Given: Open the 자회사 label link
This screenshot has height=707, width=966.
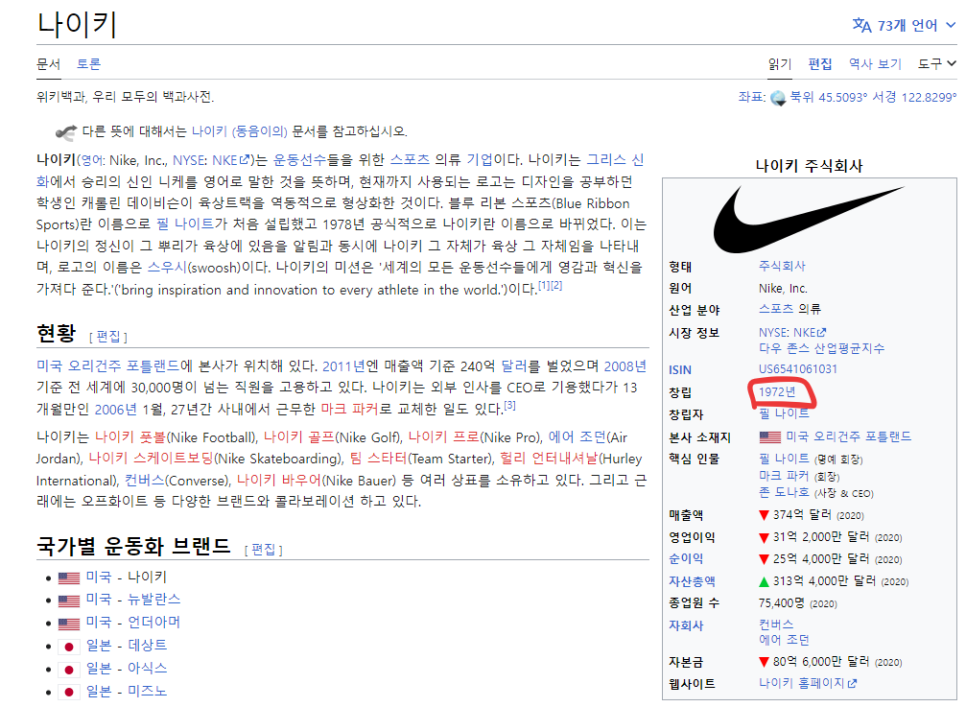Looking at the screenshot, I should [686, 626].
